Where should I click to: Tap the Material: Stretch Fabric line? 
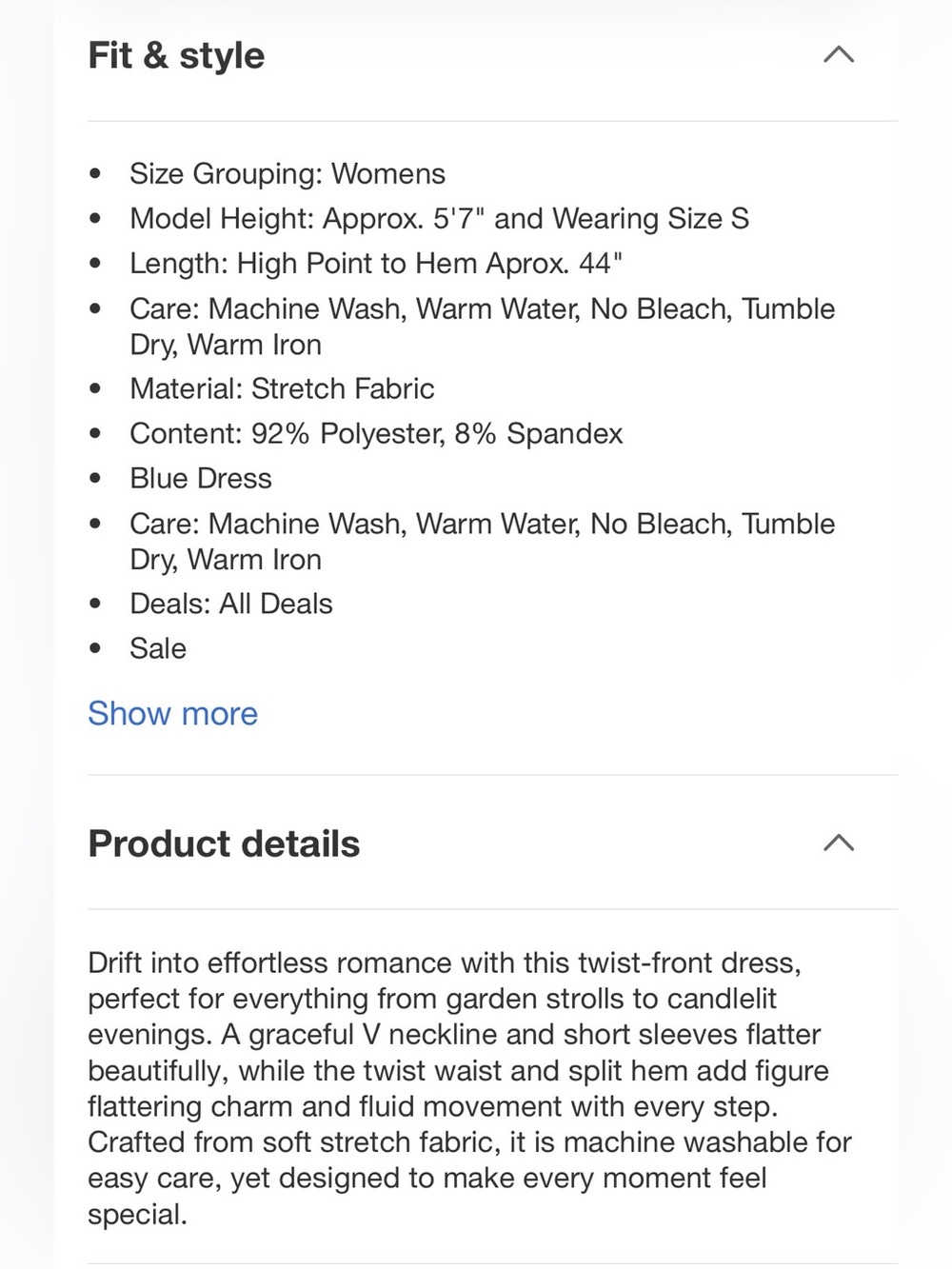pyautogui.click(x=282, y=388)
